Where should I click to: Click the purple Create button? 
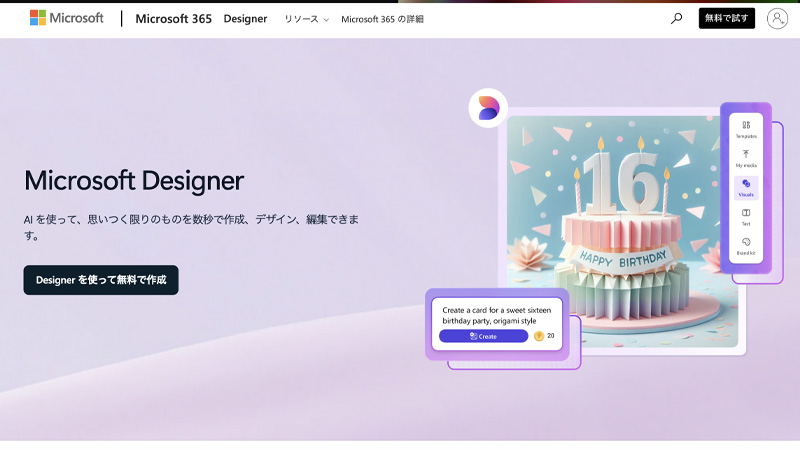pos(483,336)
